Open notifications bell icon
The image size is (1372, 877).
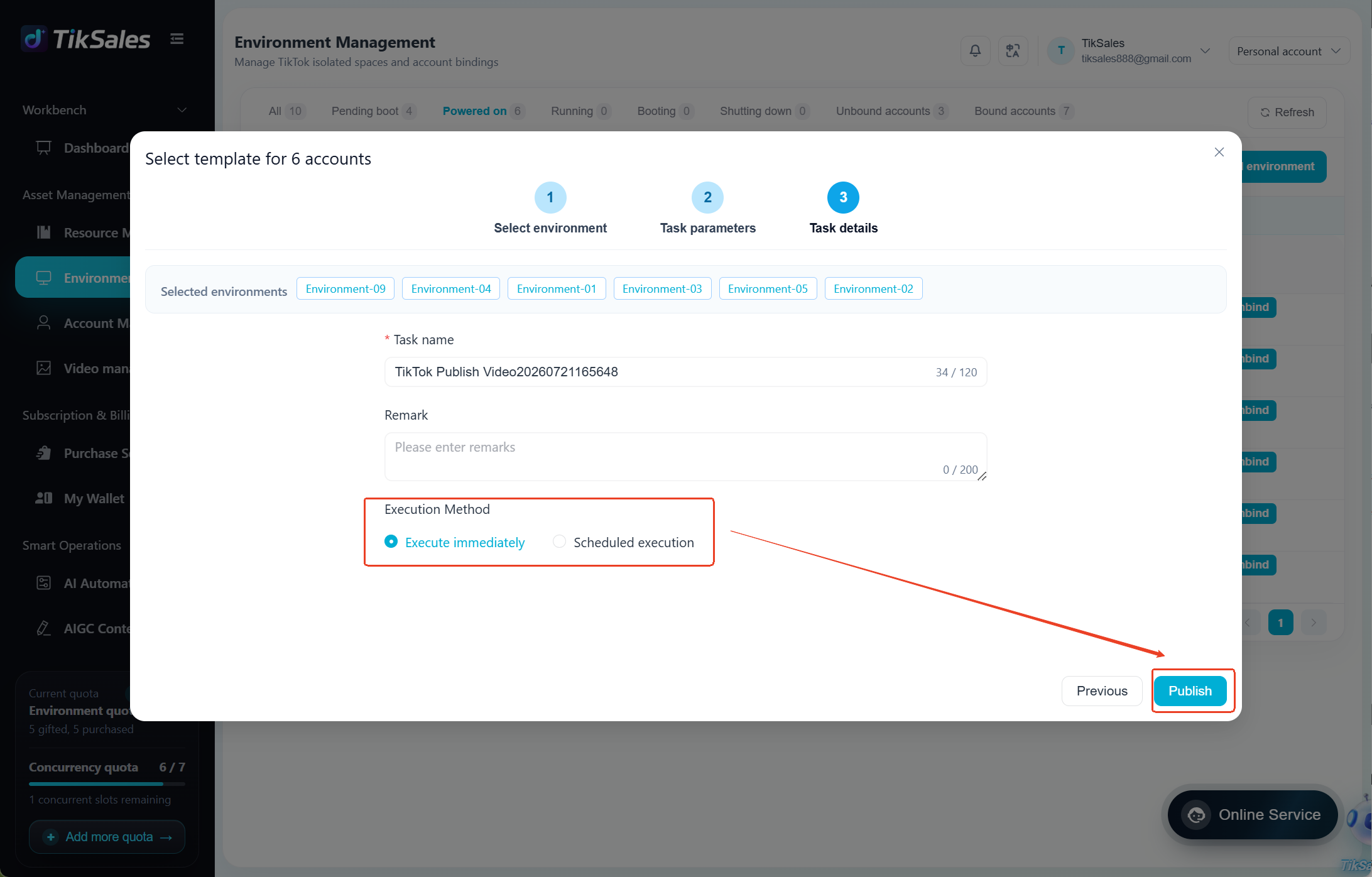[x=975, y=51]
